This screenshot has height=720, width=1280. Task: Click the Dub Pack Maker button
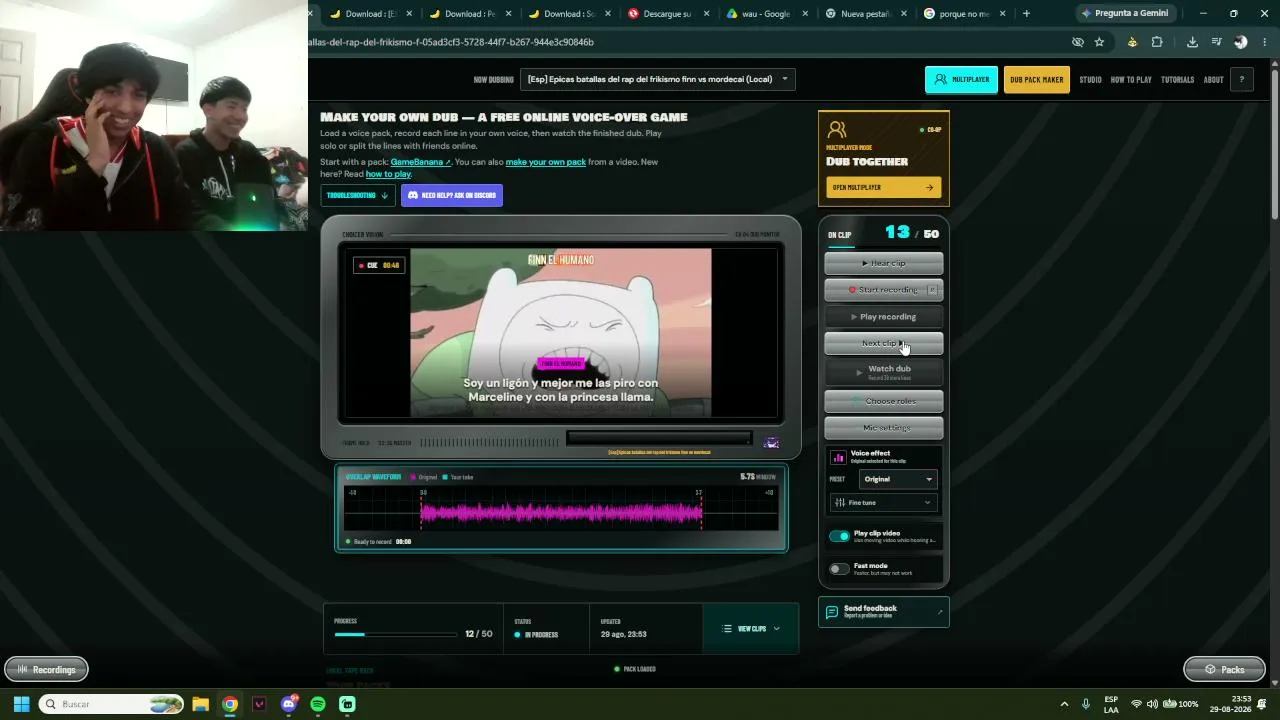click(1036, 80)
